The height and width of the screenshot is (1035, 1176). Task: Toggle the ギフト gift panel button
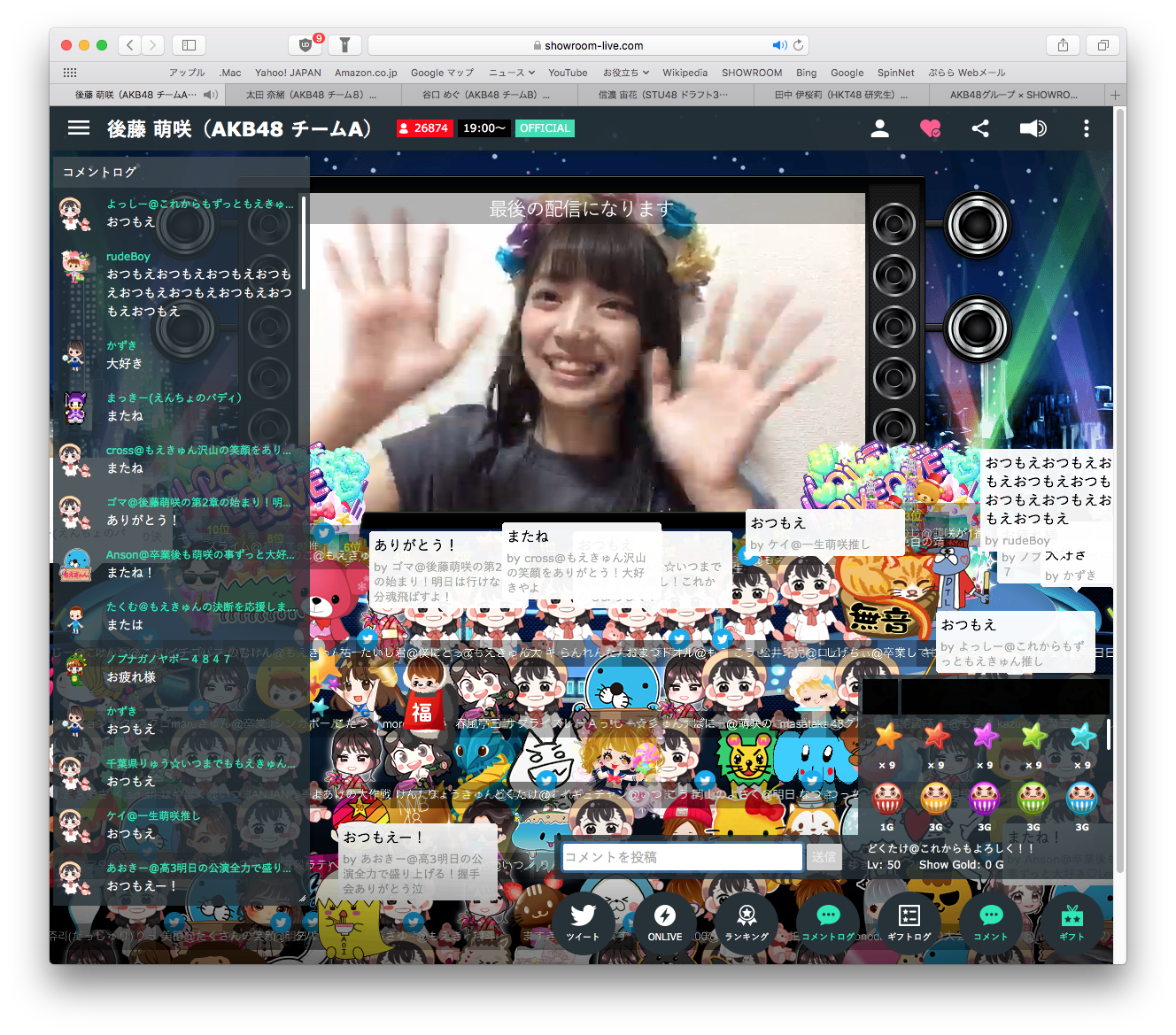coord(1072,922)
